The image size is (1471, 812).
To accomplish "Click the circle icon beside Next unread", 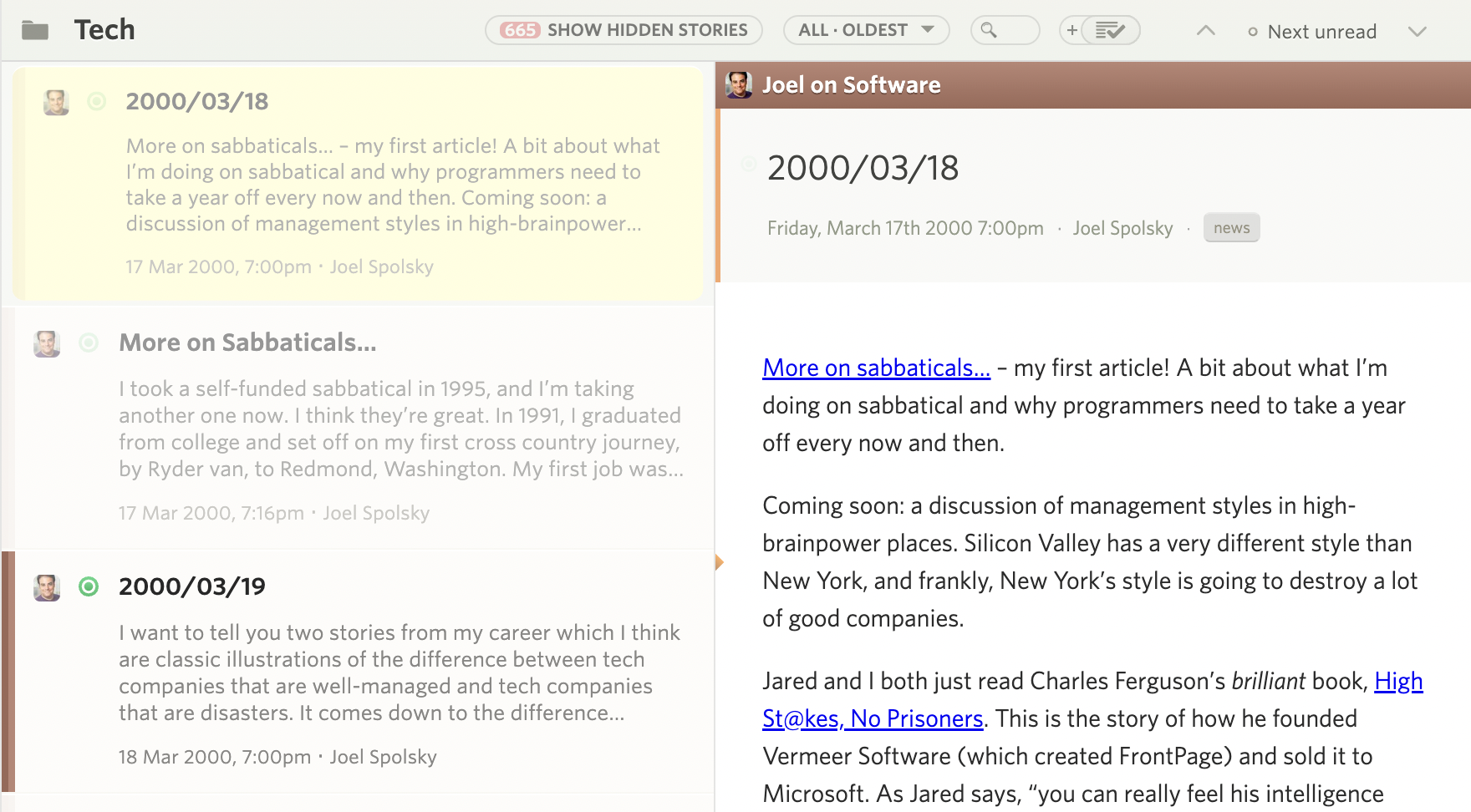I will [1253, 32].
